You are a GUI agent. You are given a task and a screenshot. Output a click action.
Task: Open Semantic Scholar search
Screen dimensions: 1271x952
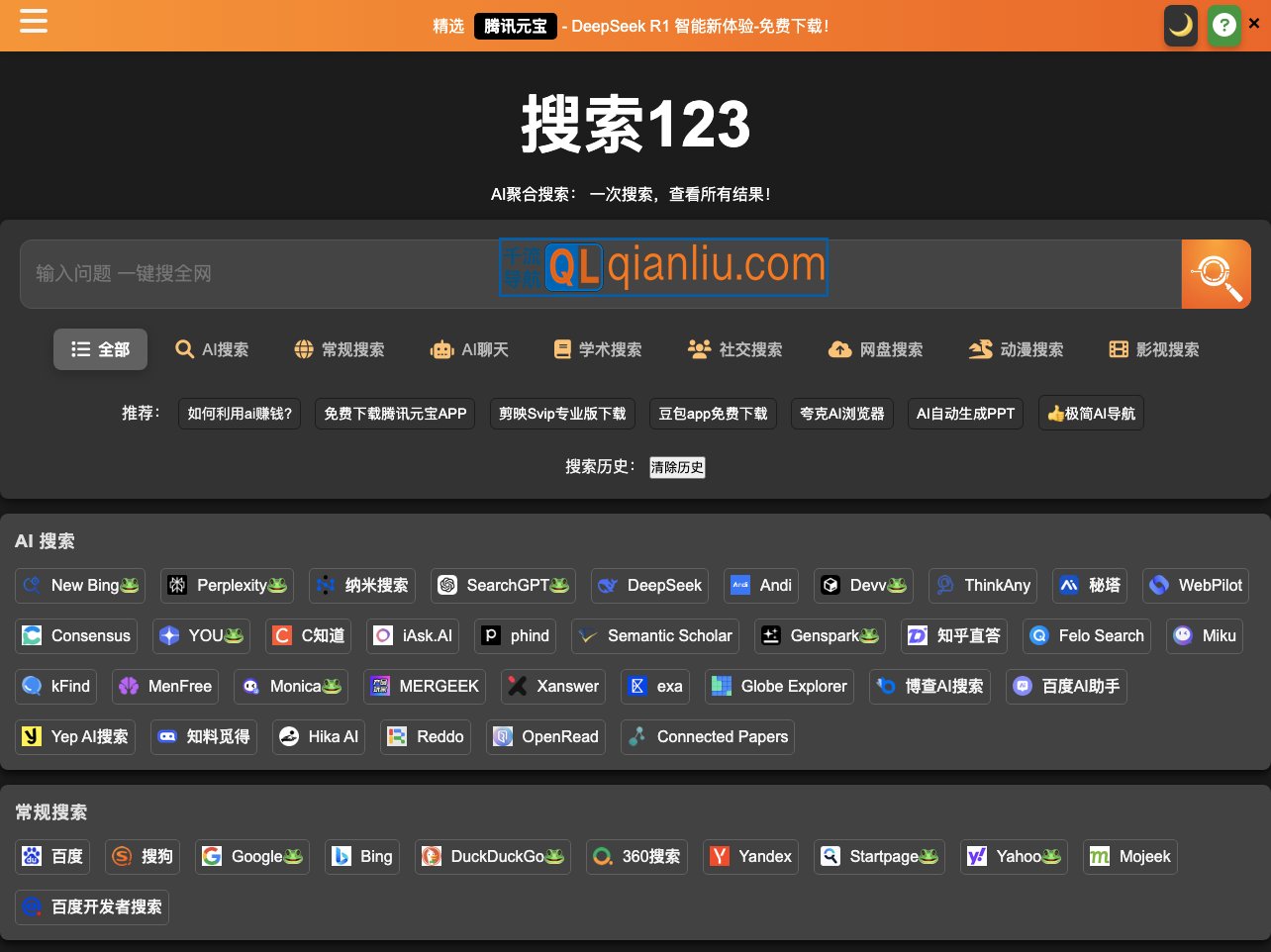pos(654,636)
